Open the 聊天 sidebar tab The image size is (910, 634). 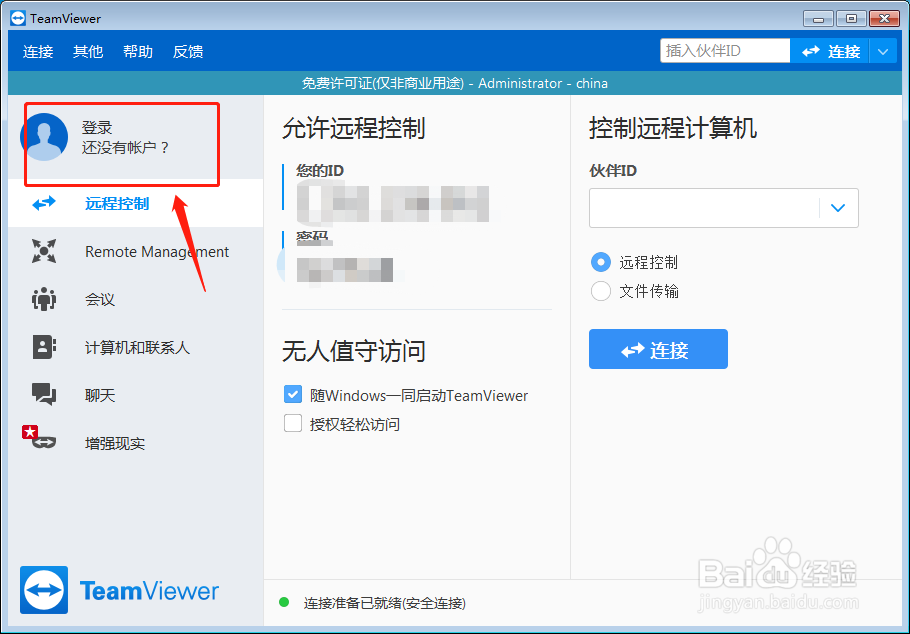pyautogui.click(x=136, y=395)
